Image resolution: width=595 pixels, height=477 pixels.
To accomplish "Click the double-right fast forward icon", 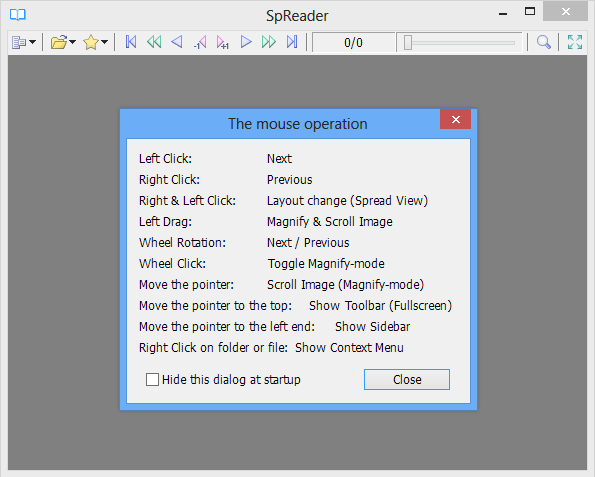I will tap(269, 42).
